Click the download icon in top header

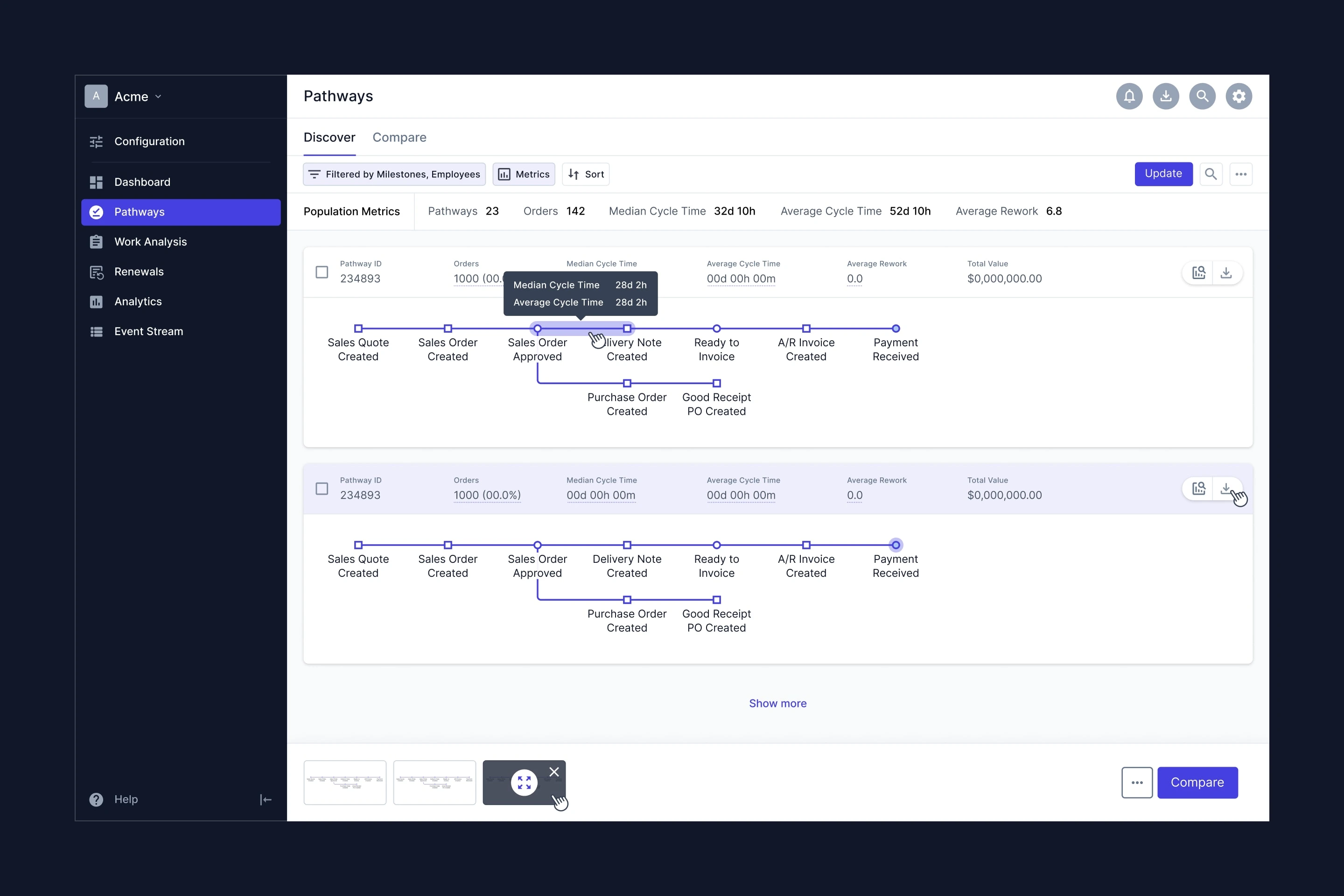[x=1166, y=96]
